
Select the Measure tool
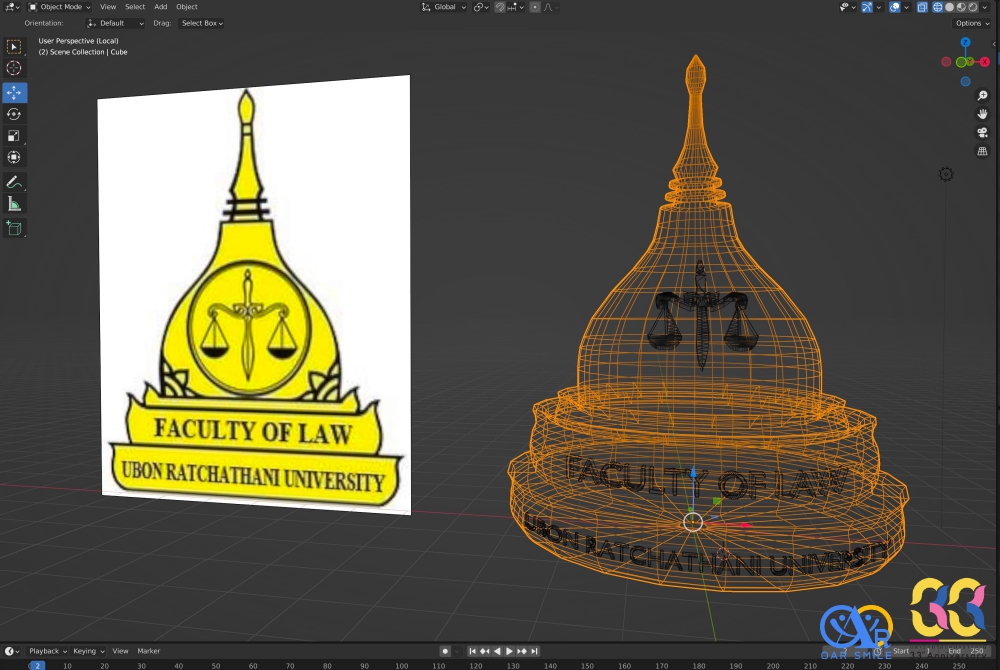[14, 204]
